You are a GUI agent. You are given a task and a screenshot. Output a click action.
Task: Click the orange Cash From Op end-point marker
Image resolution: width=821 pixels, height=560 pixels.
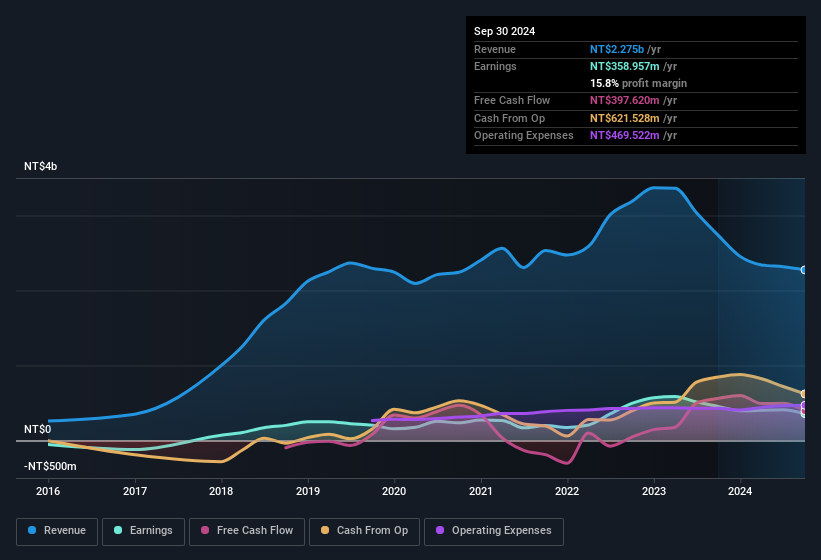(x=804, y=394)
